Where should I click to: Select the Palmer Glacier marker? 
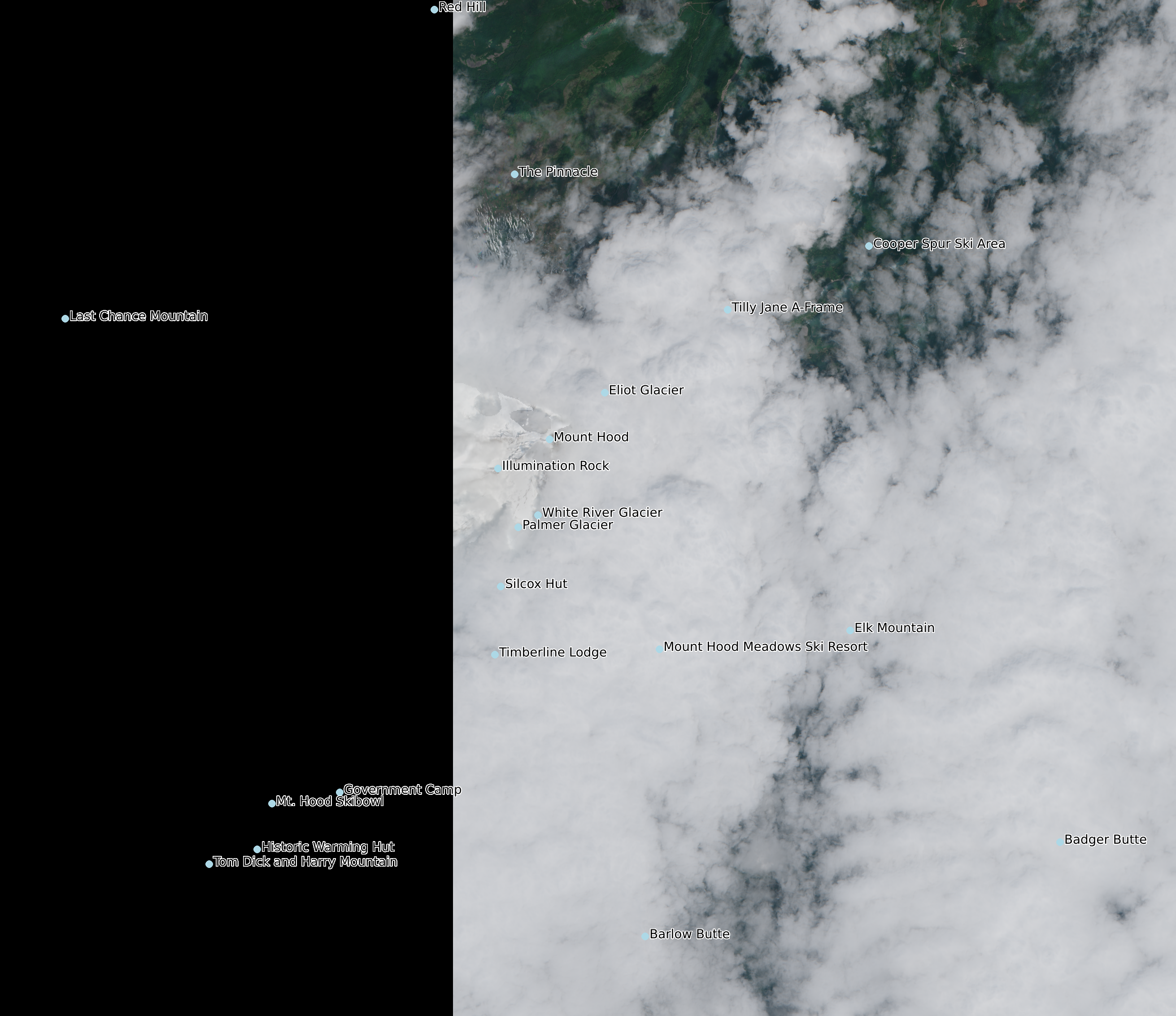click(518, 528)
